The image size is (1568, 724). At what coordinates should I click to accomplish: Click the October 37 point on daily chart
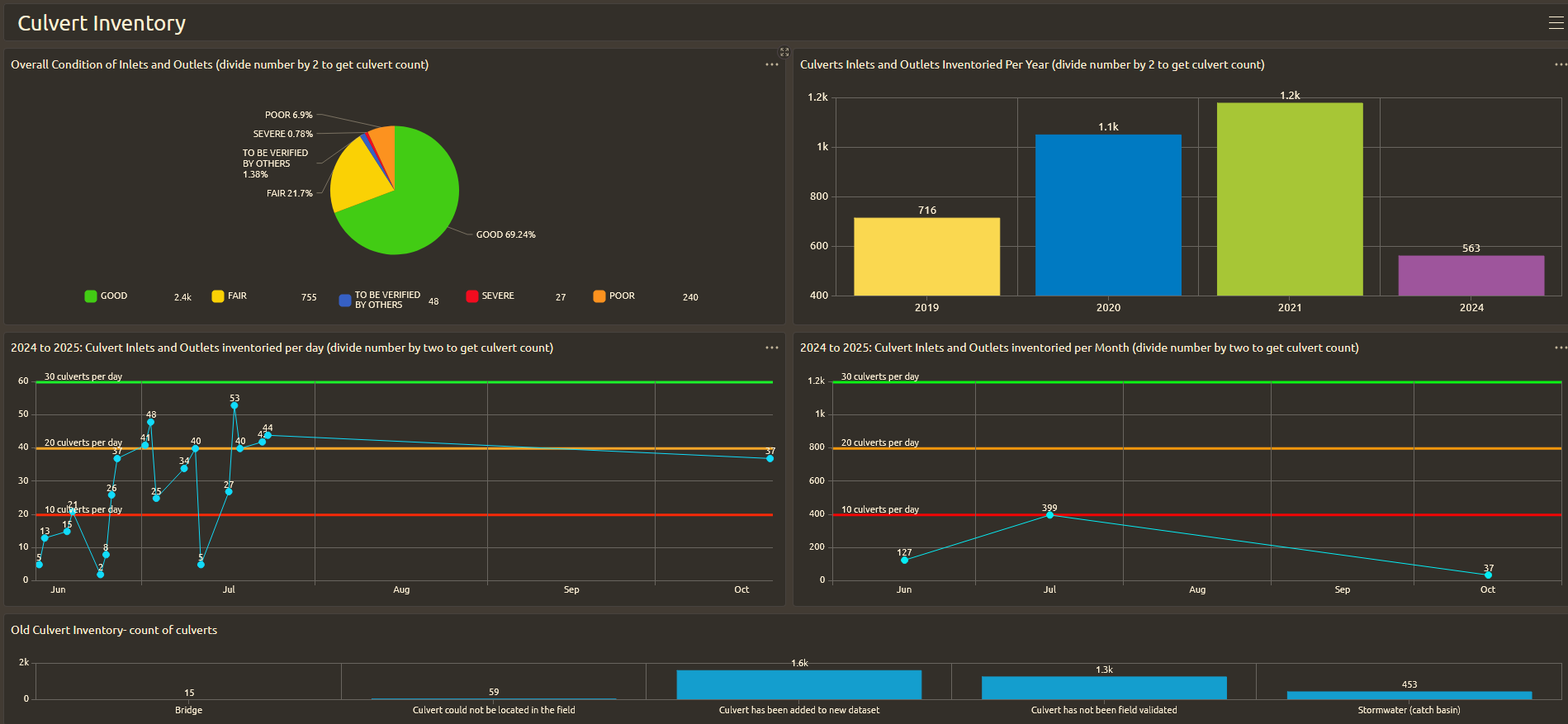(770, 458)
